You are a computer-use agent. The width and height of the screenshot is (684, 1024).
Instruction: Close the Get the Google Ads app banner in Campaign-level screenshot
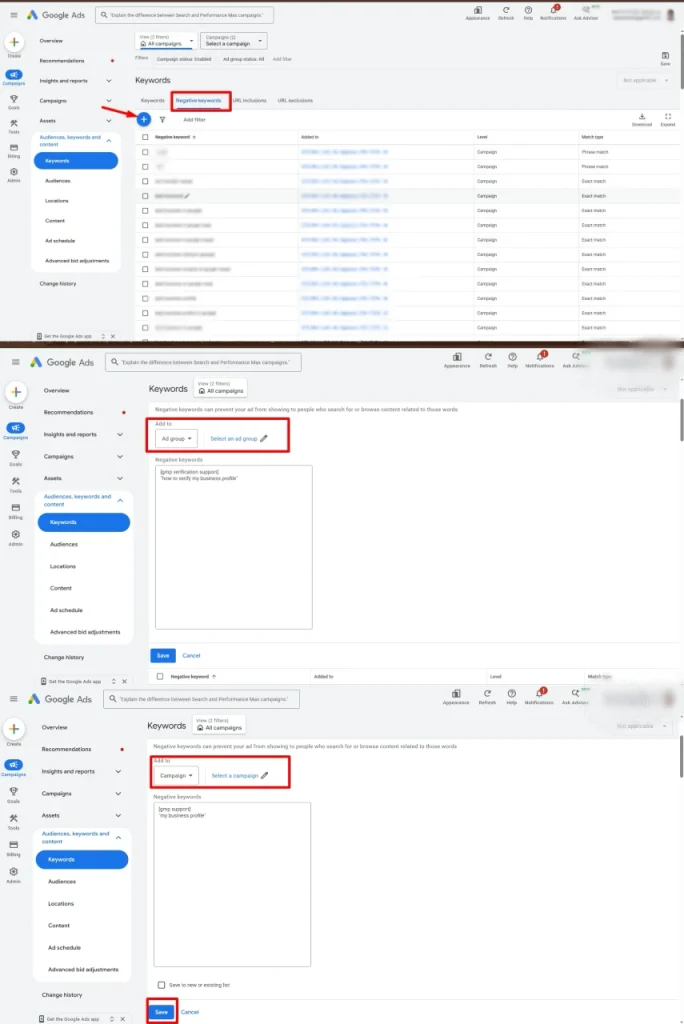coord(122,1018)
